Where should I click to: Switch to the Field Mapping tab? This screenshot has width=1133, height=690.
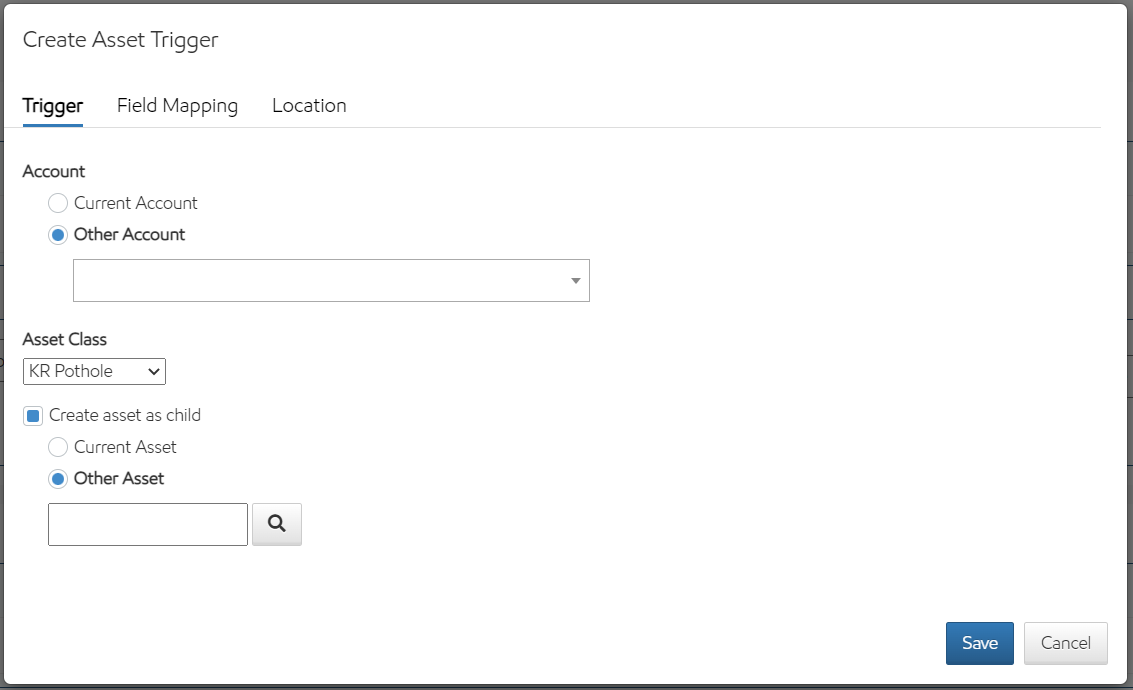click(177, 105)
